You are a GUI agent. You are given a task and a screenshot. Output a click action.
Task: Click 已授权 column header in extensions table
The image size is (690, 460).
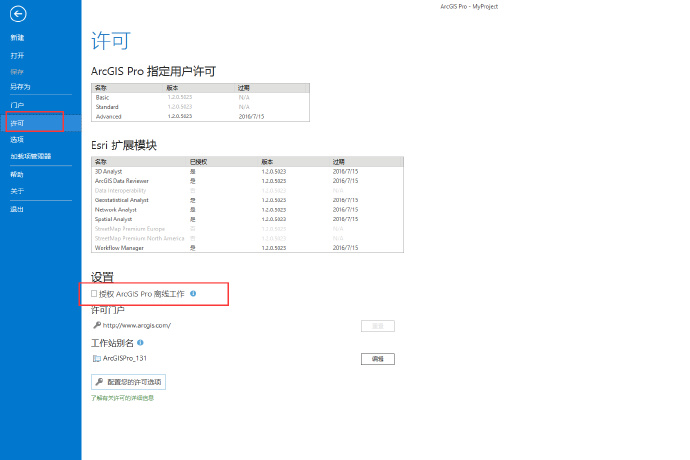coord(198,162)
